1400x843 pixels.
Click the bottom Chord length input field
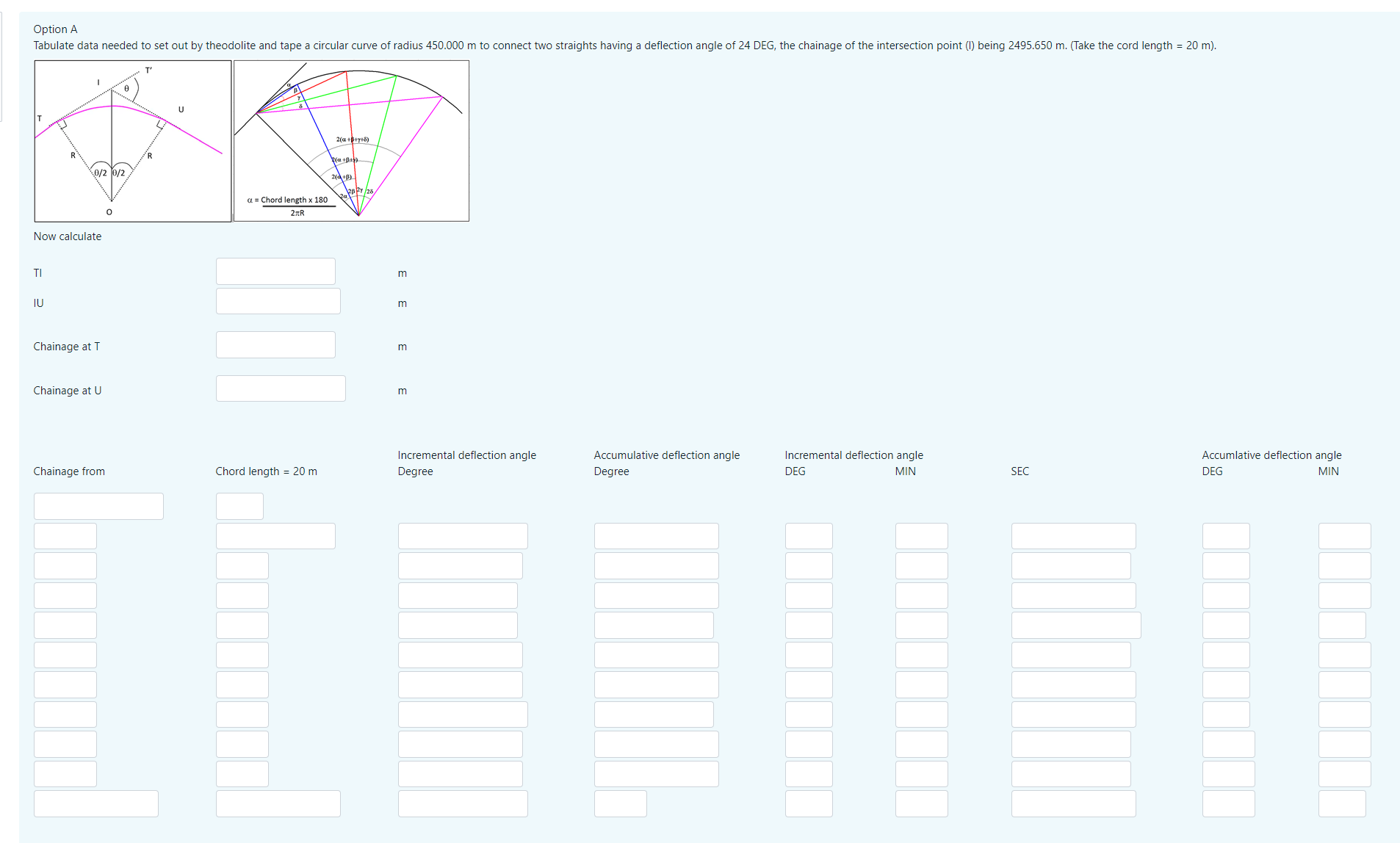(x=278, y=803)
